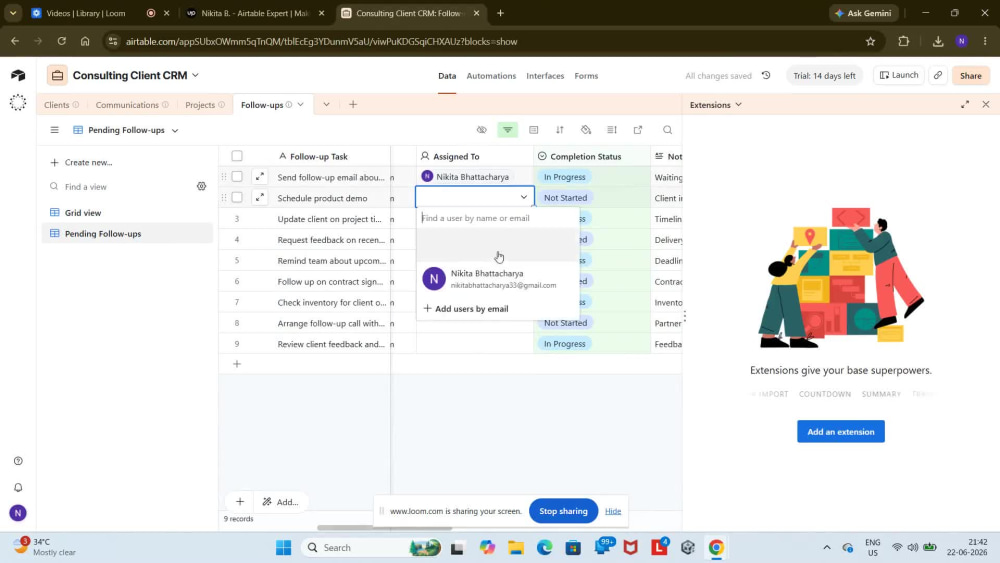Click the Hide link in sharing bar
The width and height of the screenshot is (1000, 563).
click(x=613, y=511)
